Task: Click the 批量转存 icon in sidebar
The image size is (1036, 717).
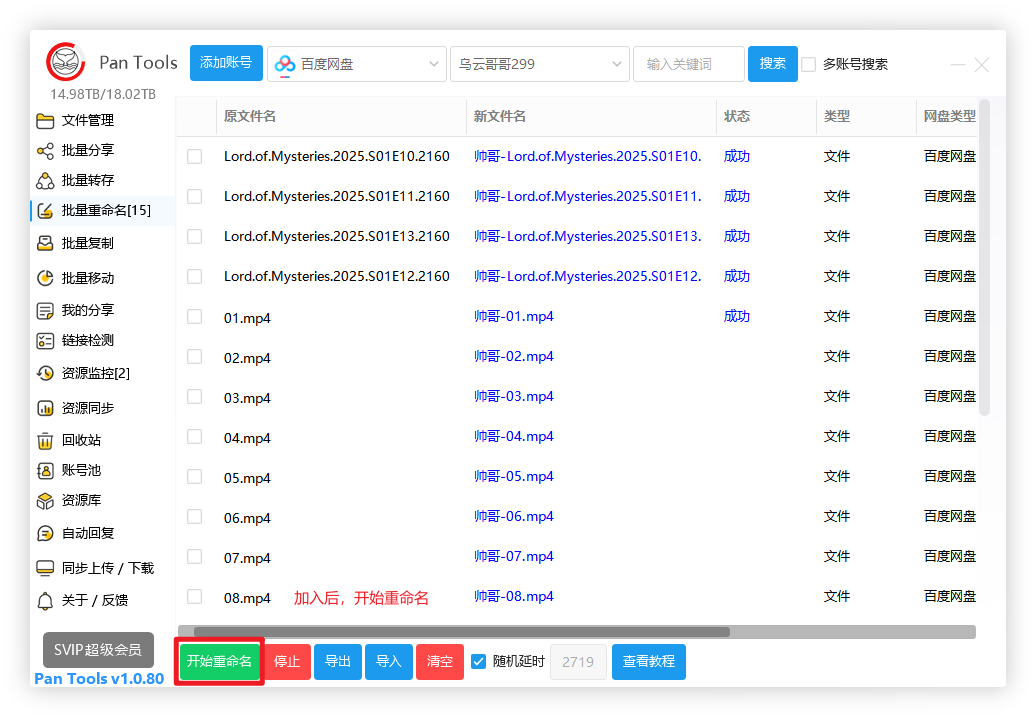Action: coord(45,181)
